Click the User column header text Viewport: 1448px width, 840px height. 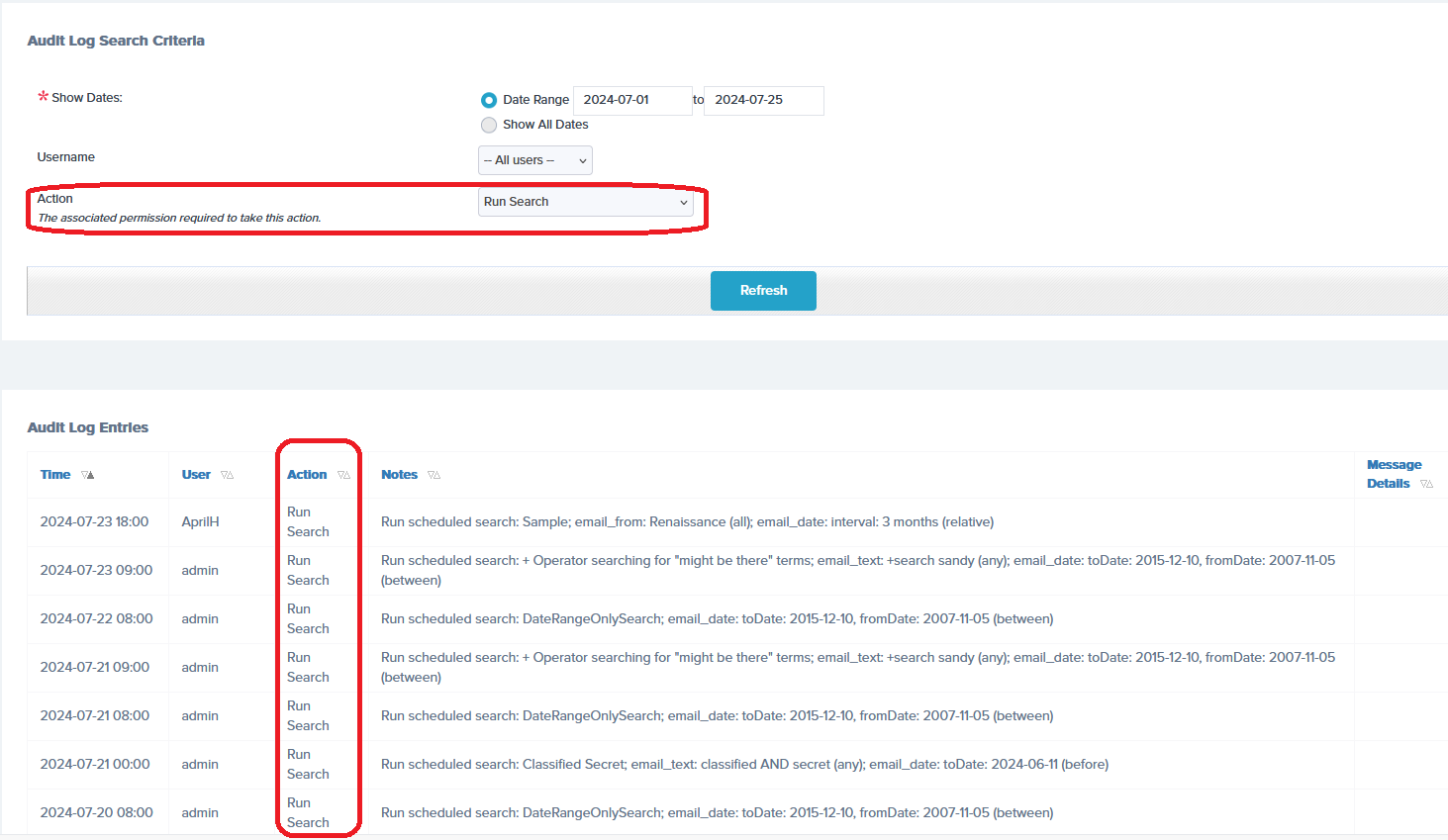196,475
